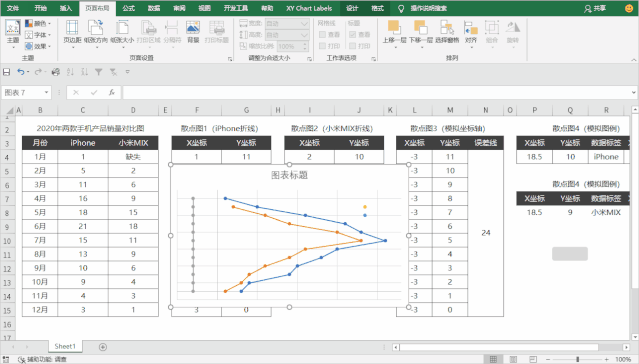Switch to the XY Chart Labels tab
Image resolution: width=639 pixels, height=364 pixels.
pyautogui.click(x=309, y=8)
